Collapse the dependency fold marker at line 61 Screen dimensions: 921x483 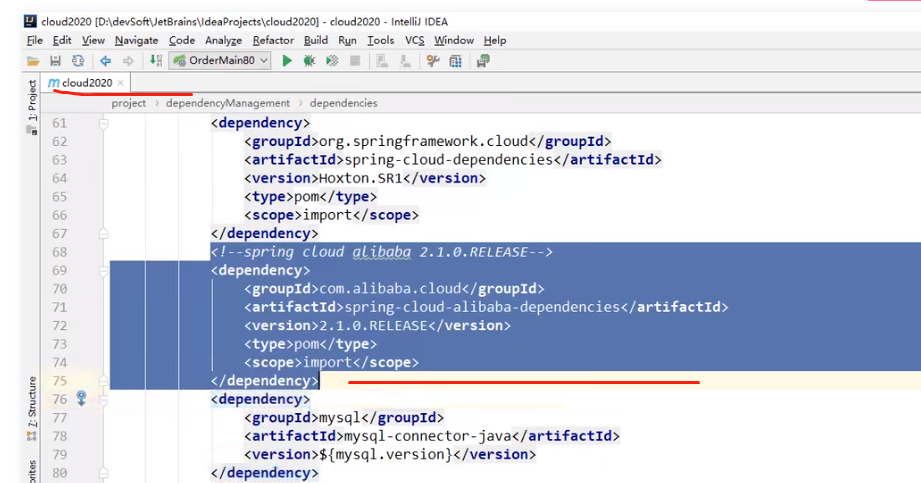click(x=103, y=123)
